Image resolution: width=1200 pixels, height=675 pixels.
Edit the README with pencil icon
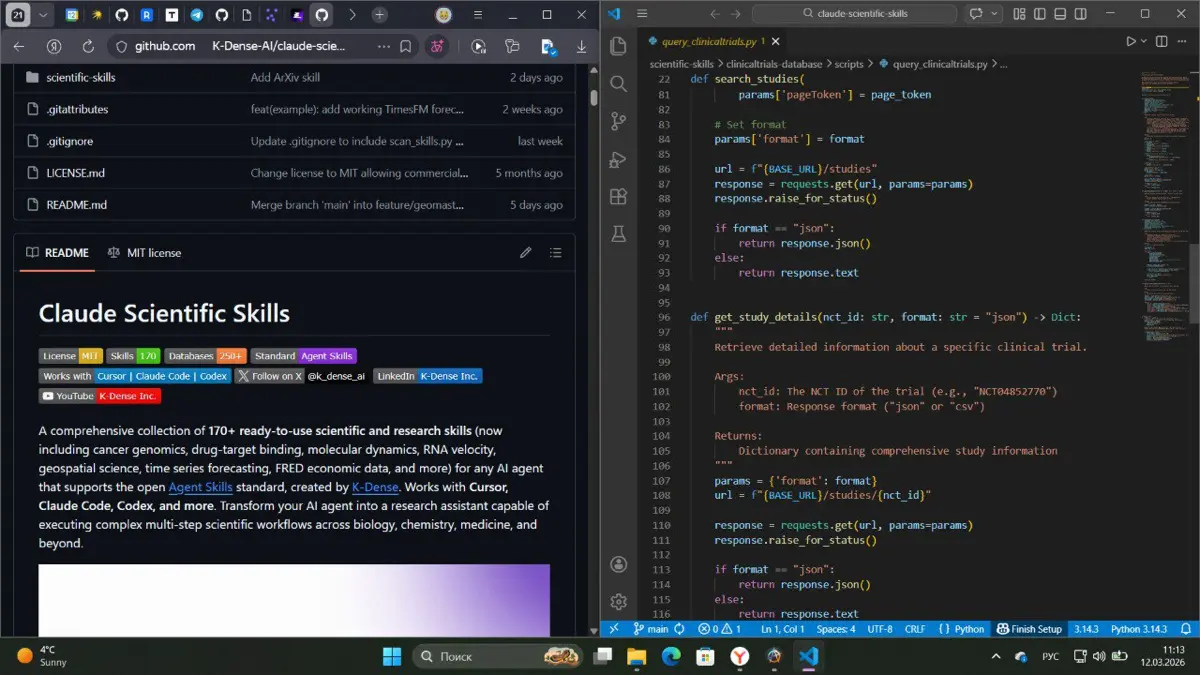[x=525, y=253]
